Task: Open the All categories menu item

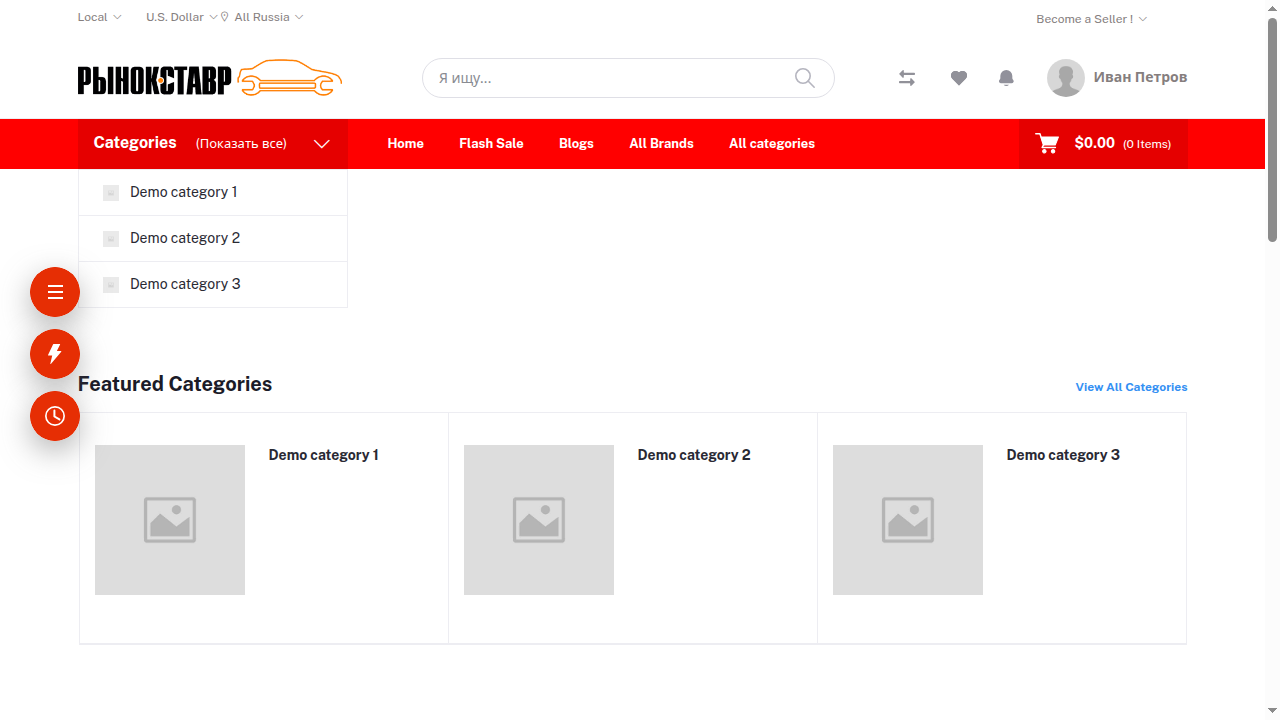Action: [x=772, y=143]
